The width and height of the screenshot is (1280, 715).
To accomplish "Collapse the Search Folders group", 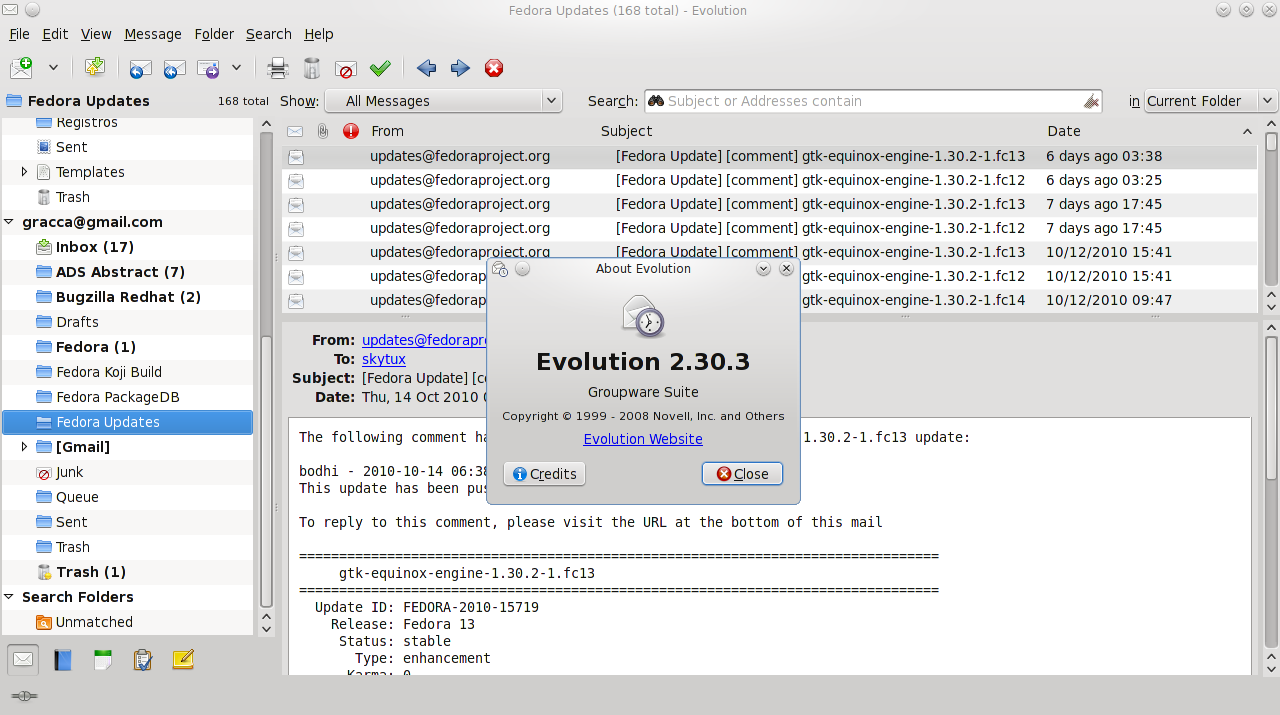I will point(10,597).
